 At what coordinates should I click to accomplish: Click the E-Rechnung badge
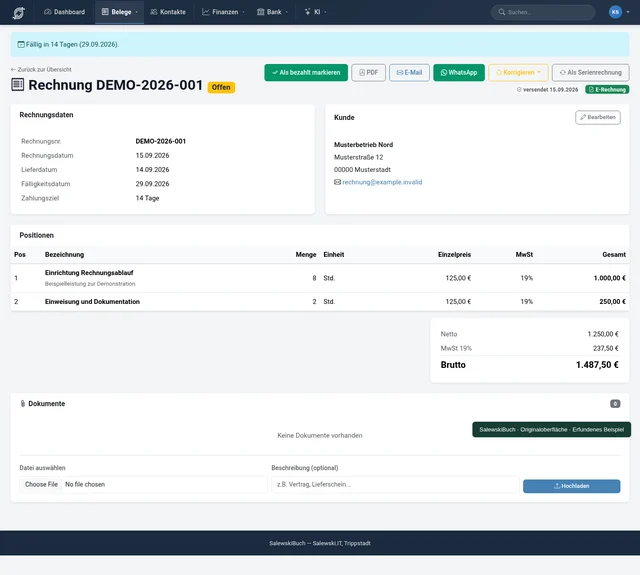click(607, 89)
